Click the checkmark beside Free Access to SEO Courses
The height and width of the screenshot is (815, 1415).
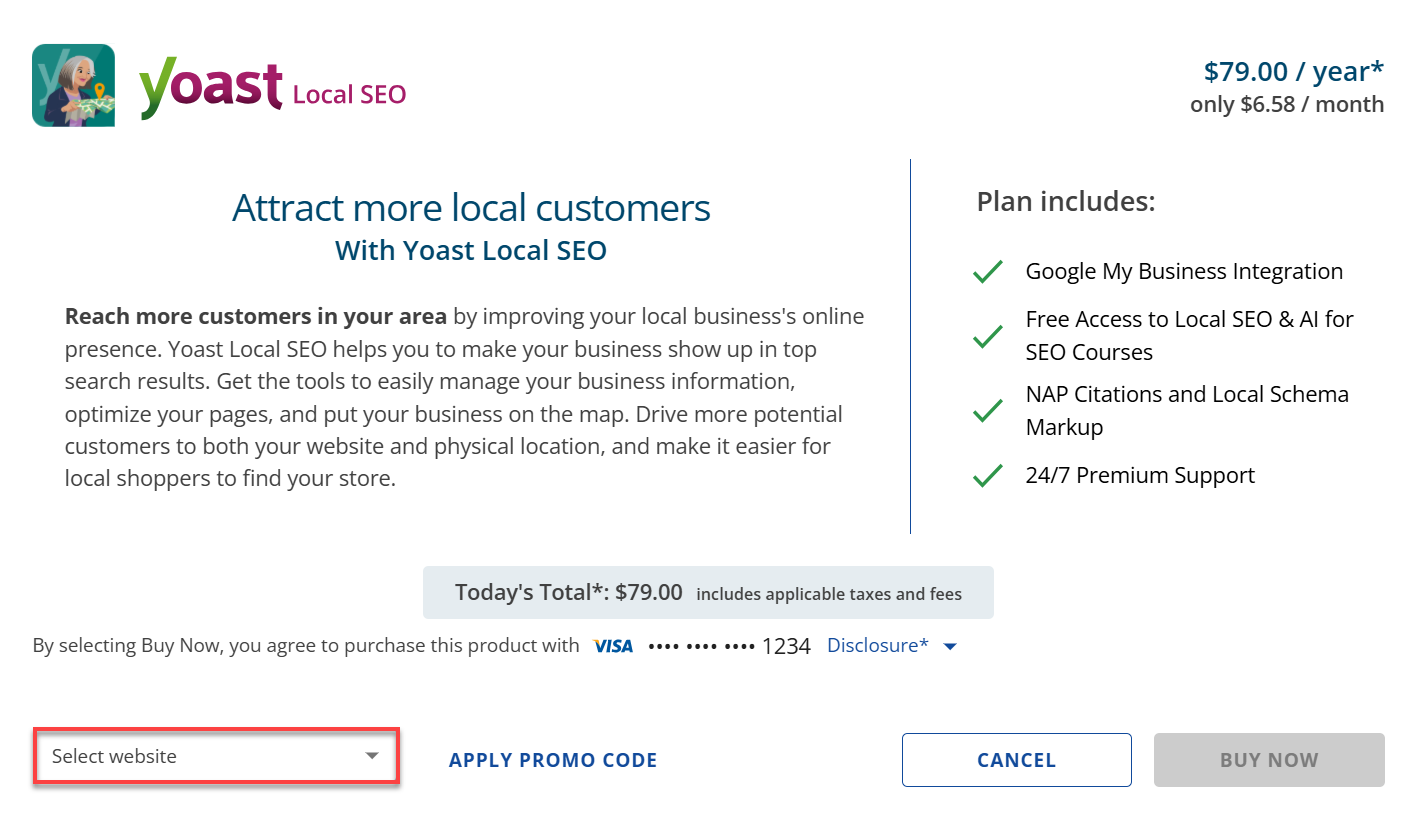(x=987, y=336)
